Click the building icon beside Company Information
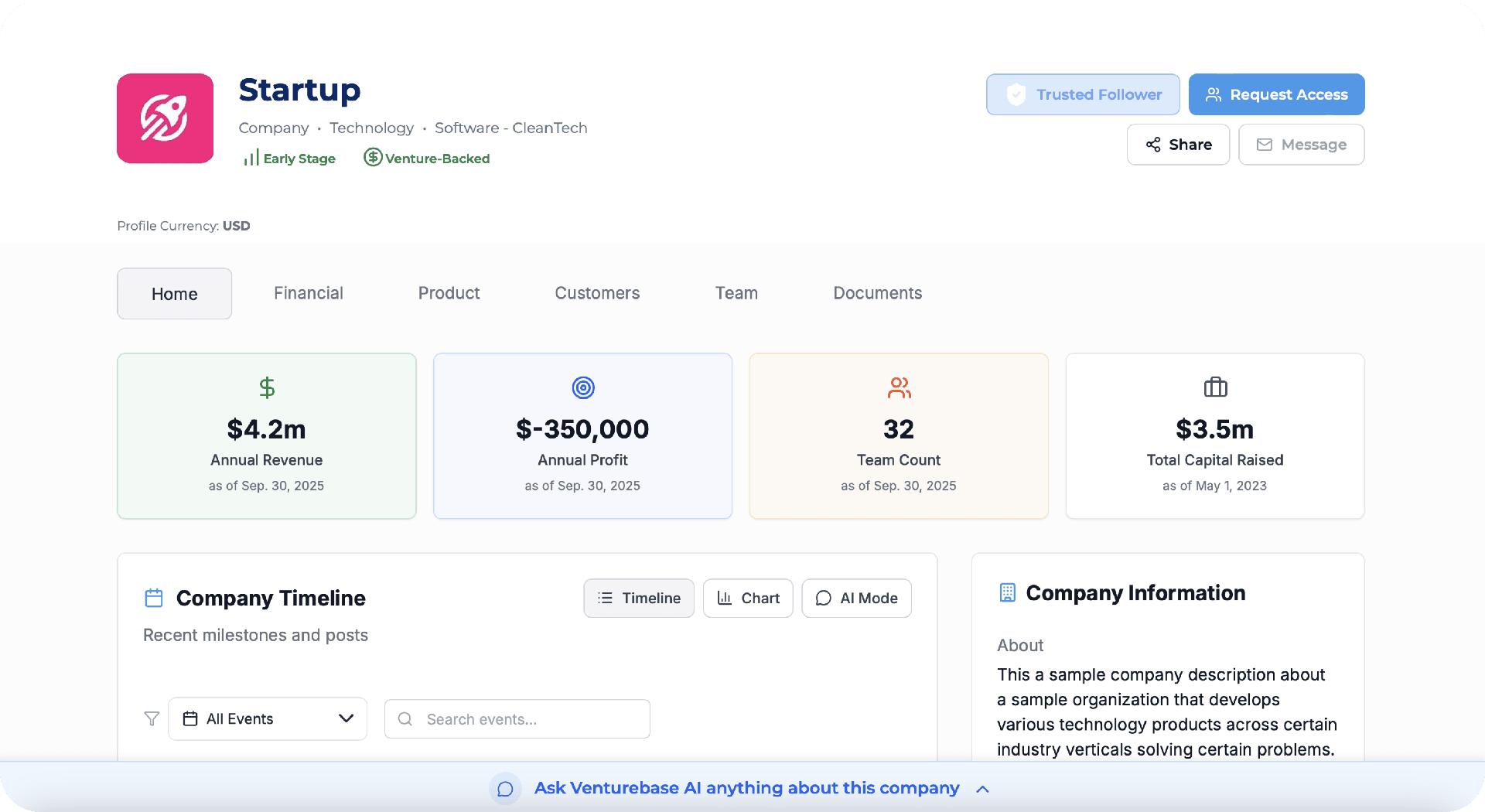Screen dimensions: 1485x812 tap(1007, 592)
